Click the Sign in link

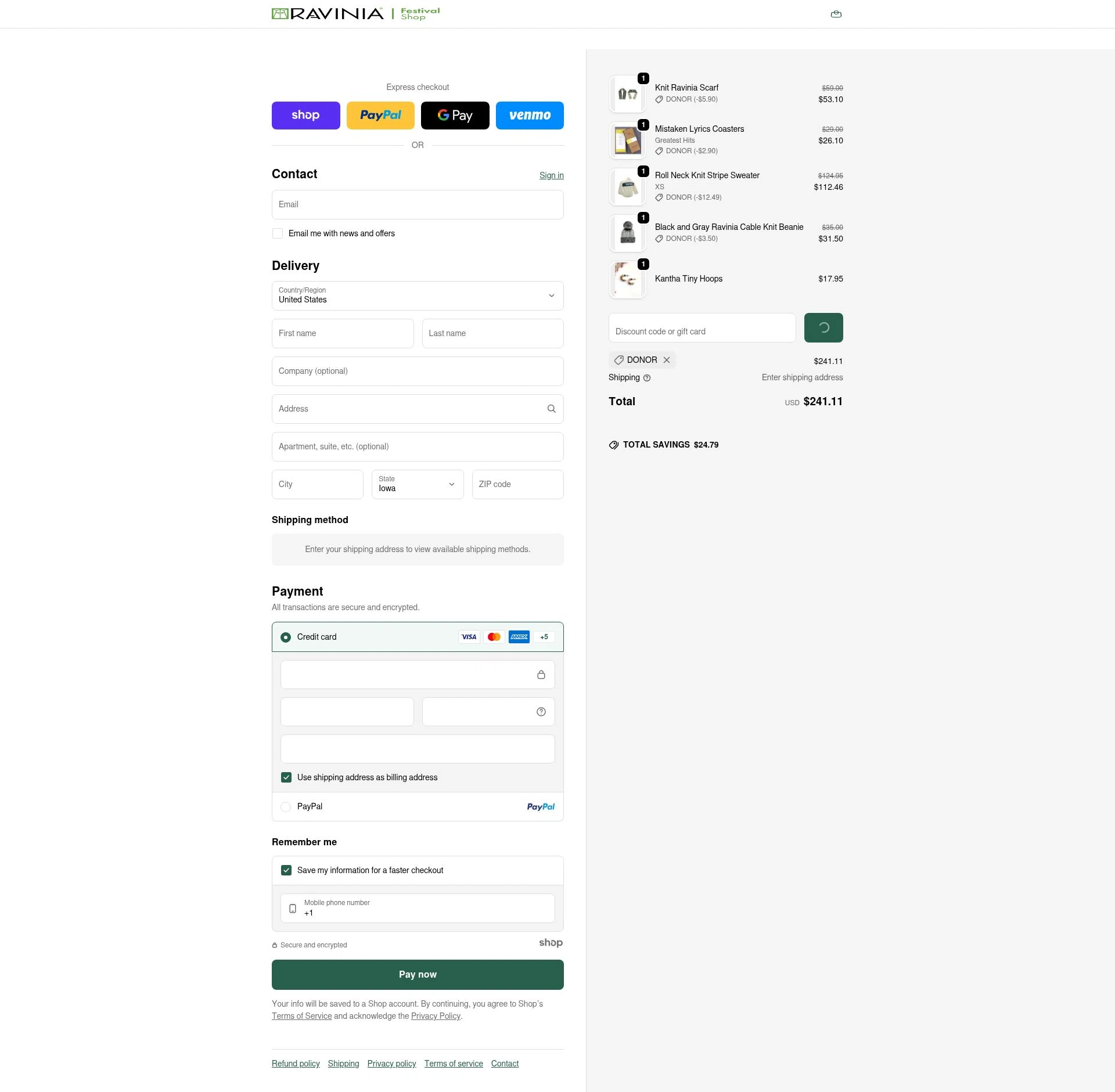pos(551,175)
